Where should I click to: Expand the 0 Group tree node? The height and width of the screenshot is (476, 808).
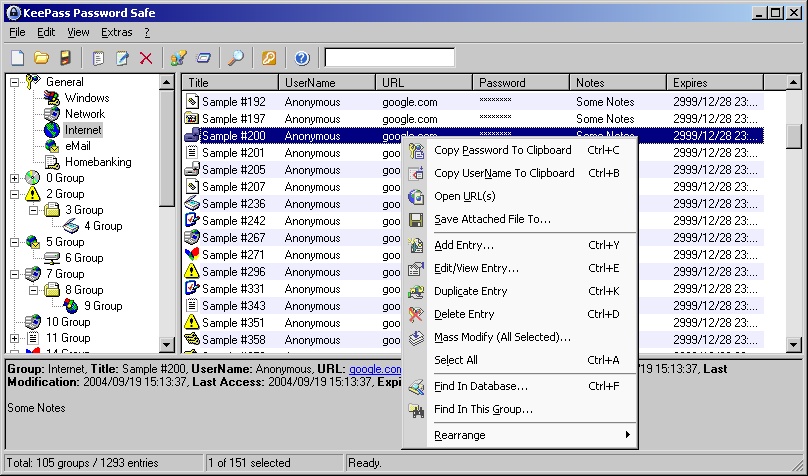pyautogui.click(x=14, y=178)
